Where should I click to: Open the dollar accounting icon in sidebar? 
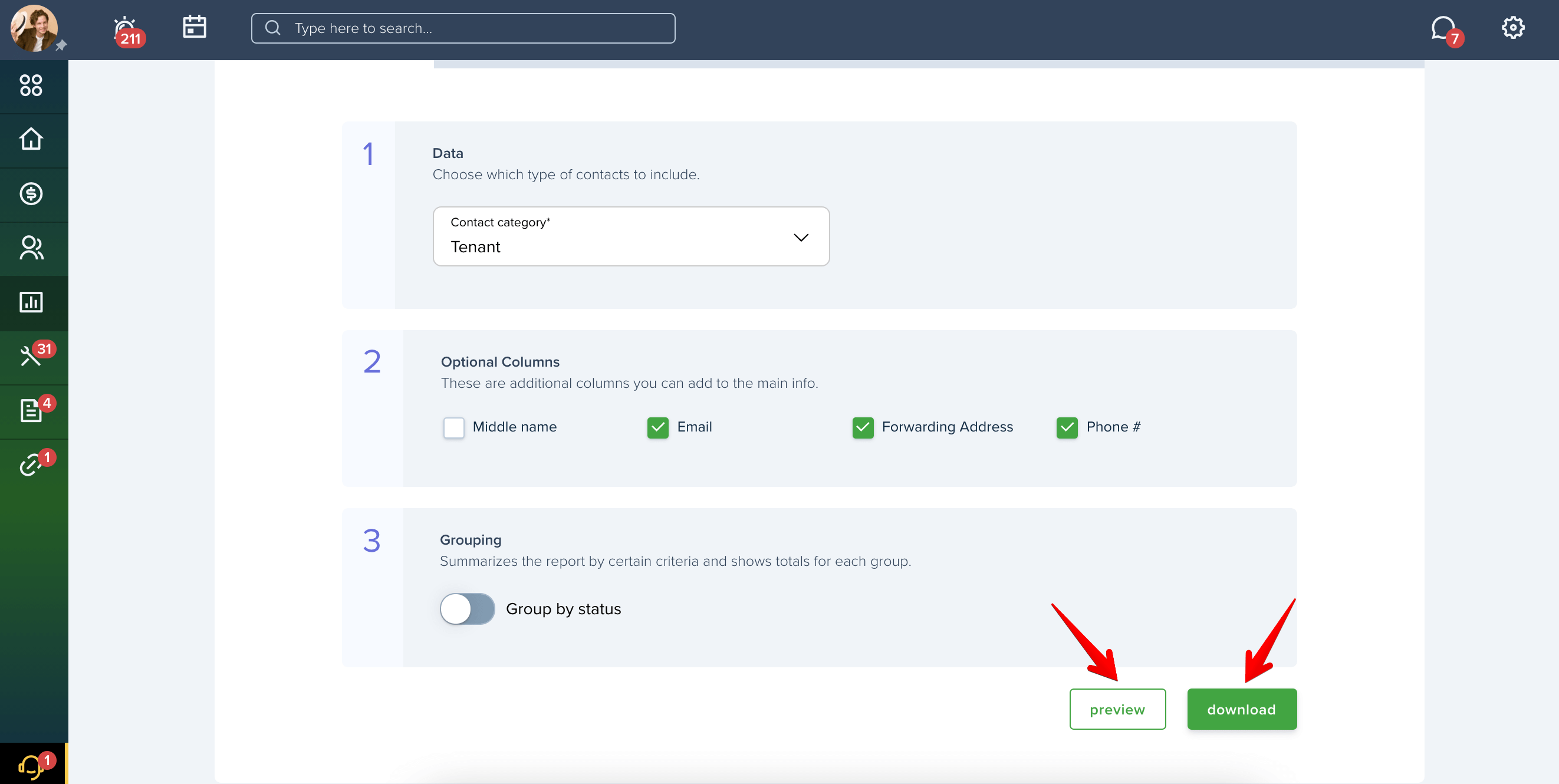pos(31,193)
